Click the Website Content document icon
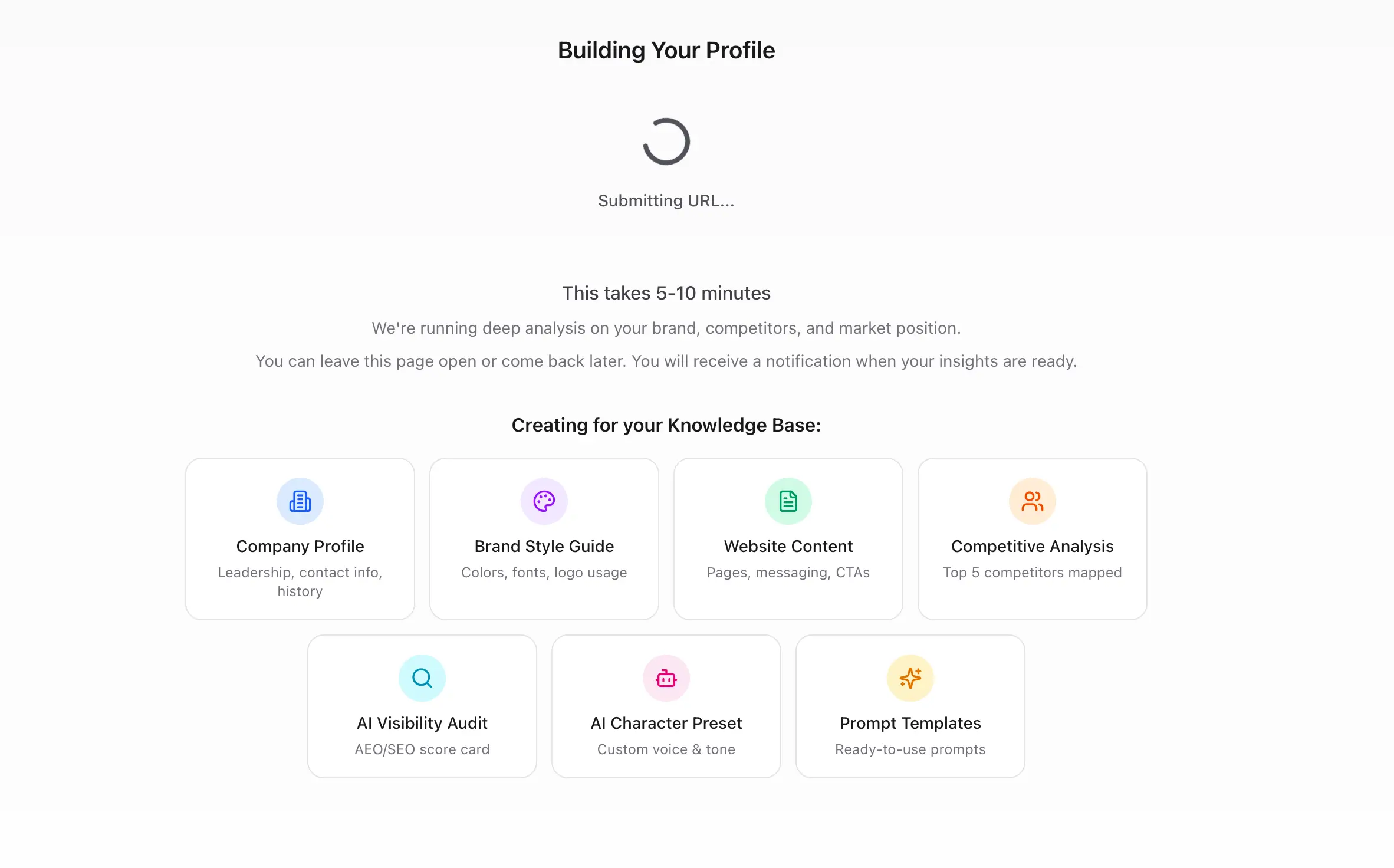The height and width of the screenshot is (868, 1394). click(x=788, y=501)
